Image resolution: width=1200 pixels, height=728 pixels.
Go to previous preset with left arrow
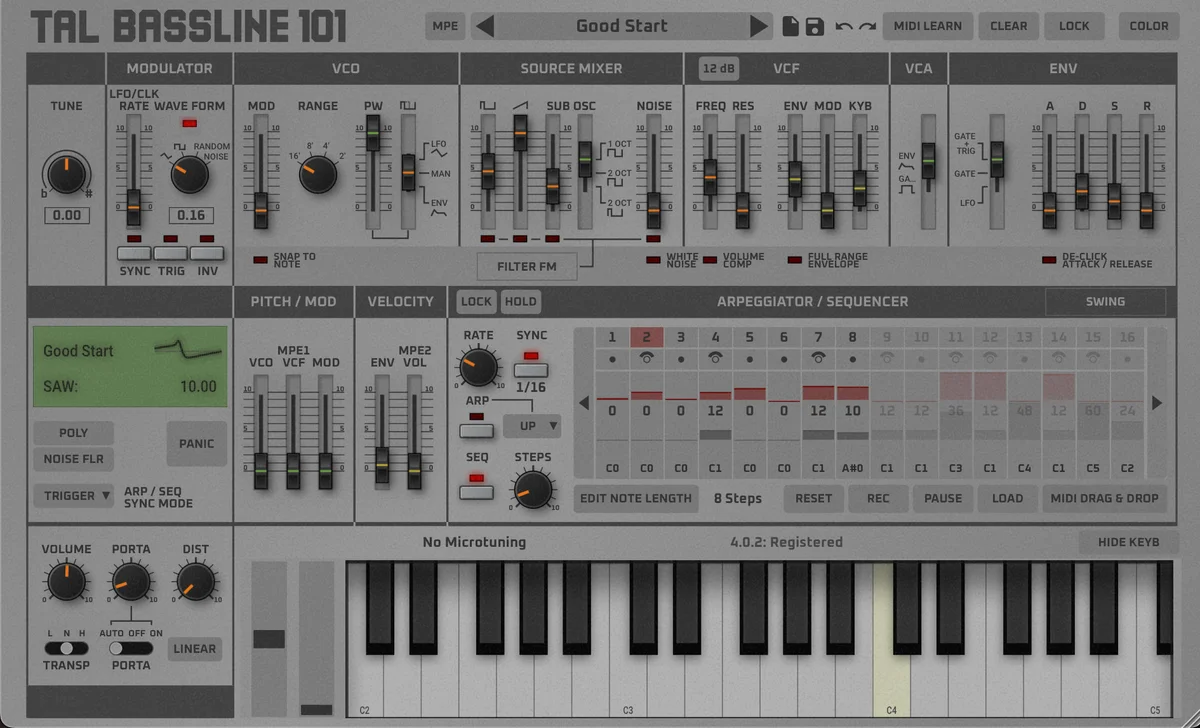pos(485,26)
